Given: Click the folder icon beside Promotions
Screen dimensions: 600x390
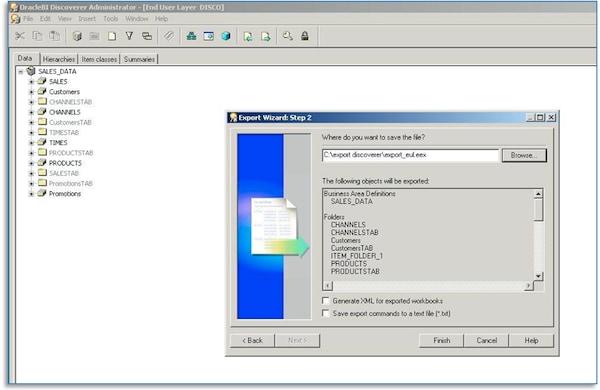Looking at the screenshot, I should click(x=42, y=193).
